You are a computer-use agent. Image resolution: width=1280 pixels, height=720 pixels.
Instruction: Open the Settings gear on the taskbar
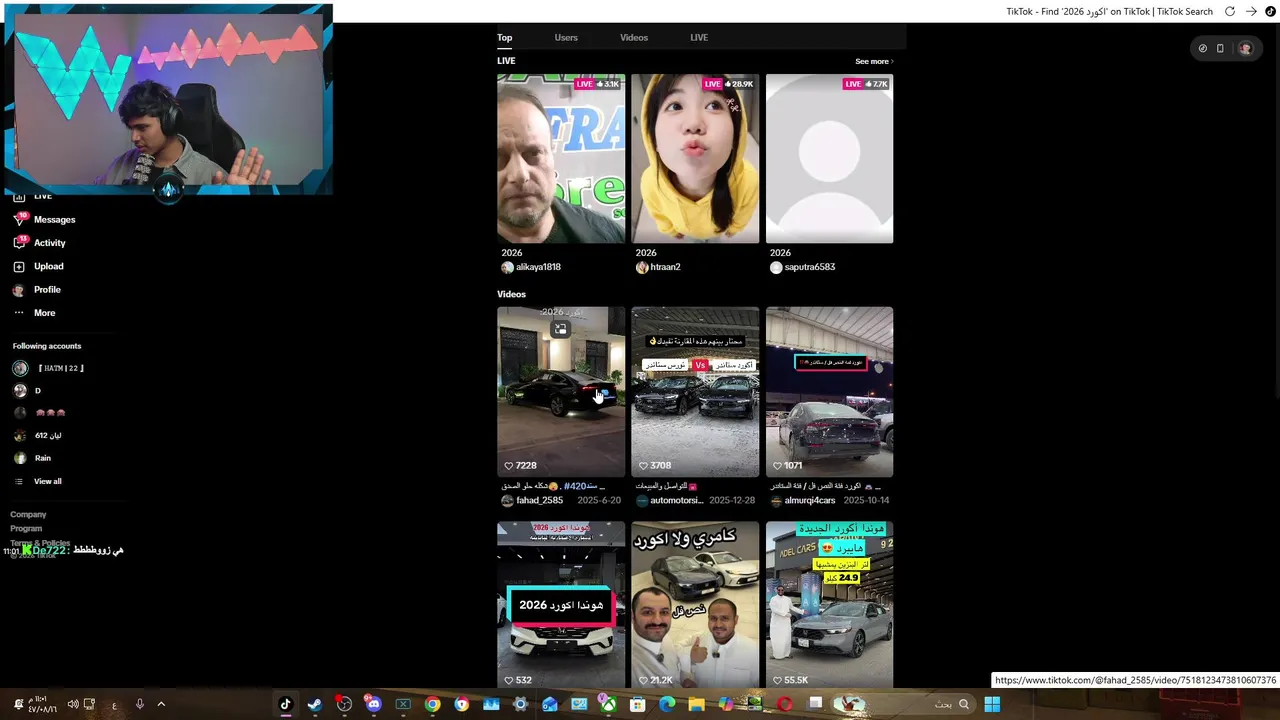click(x=520, y=704)
